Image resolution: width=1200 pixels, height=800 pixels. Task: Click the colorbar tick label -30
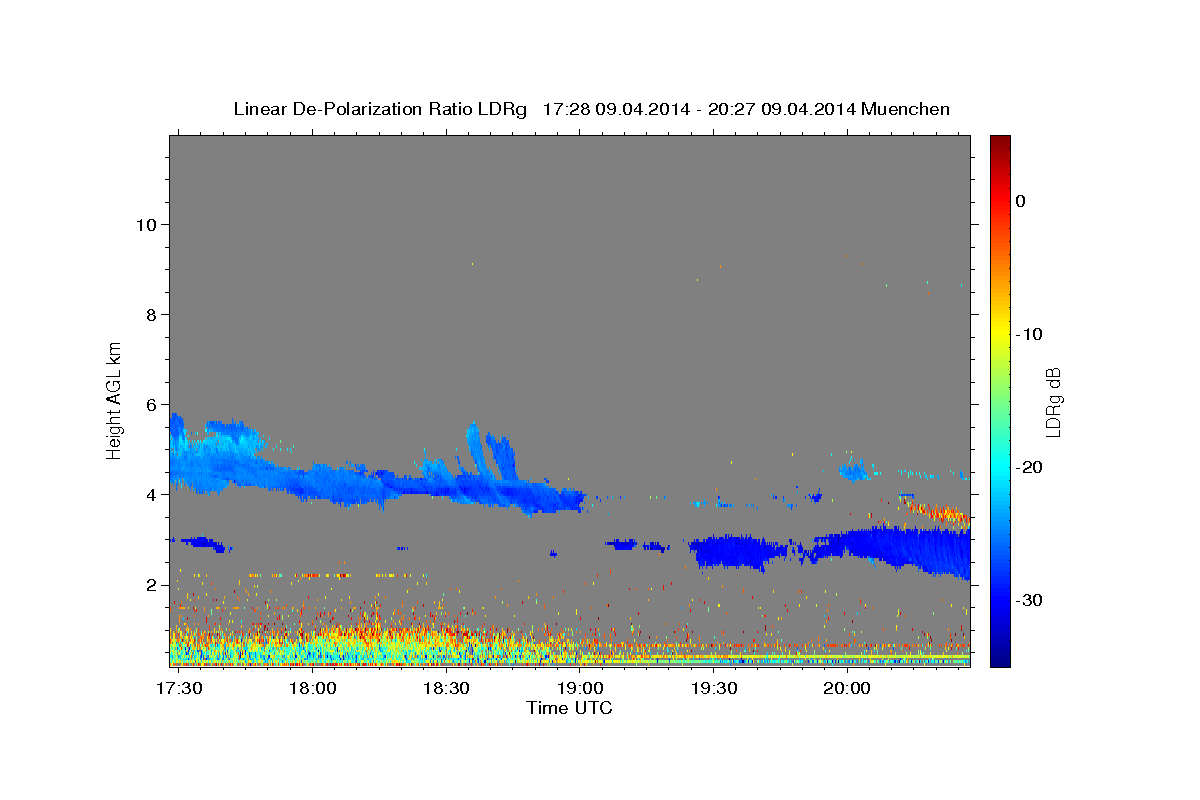point(1030,600)
